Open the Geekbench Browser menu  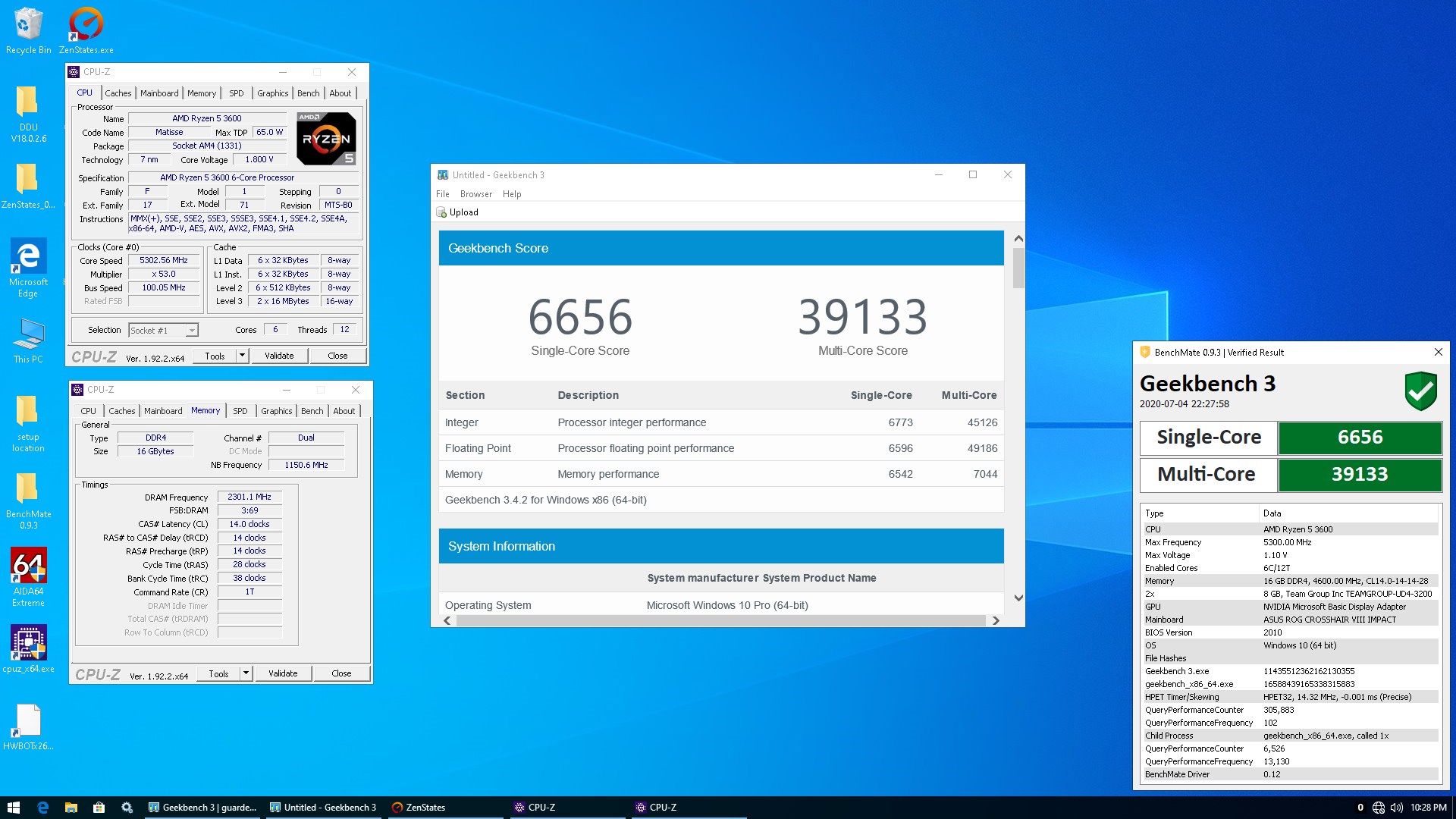tap(476, 194)
